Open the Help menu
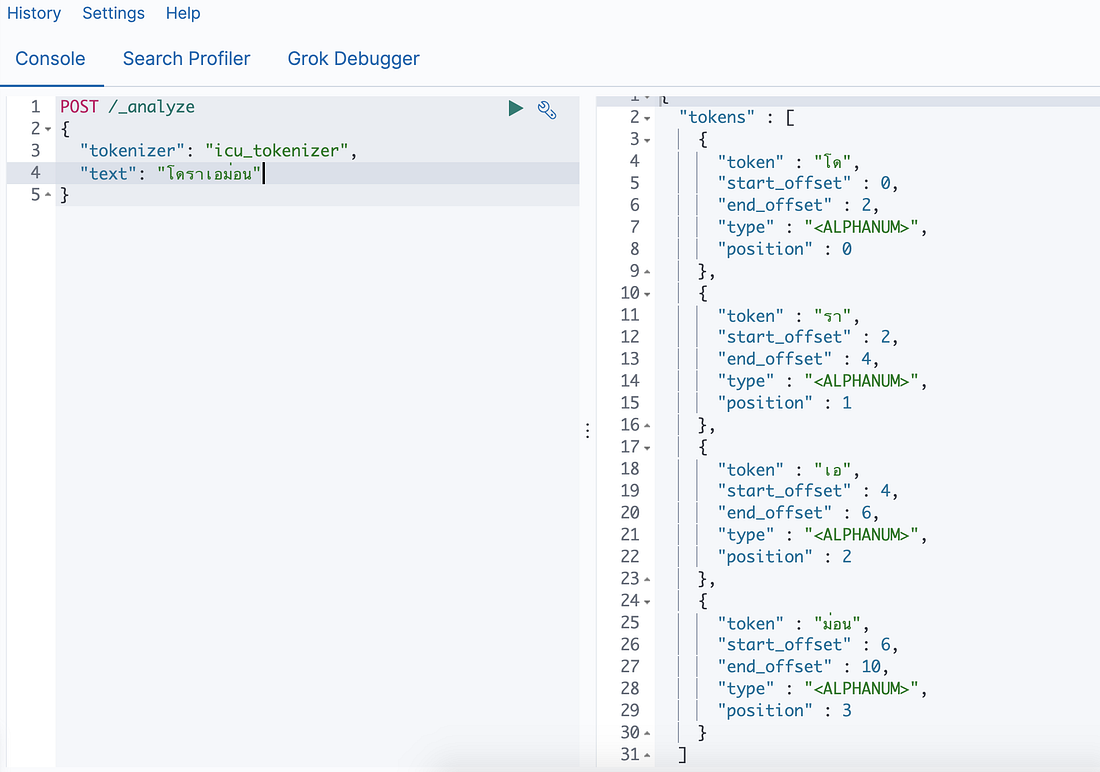Image resolution: width=1100 pixels, height=772 pixels. point(183,14)
